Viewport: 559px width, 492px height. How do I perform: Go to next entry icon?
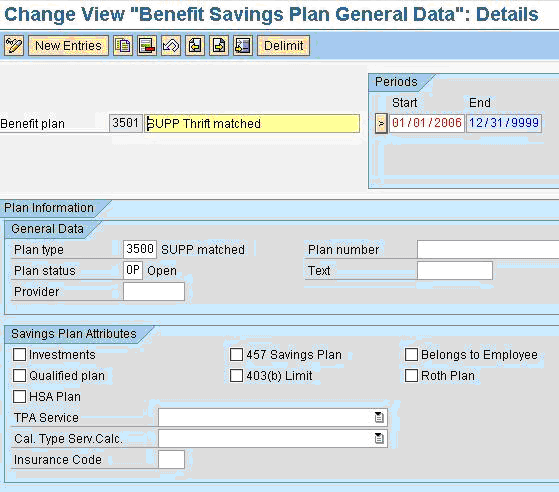click(219, 46)
